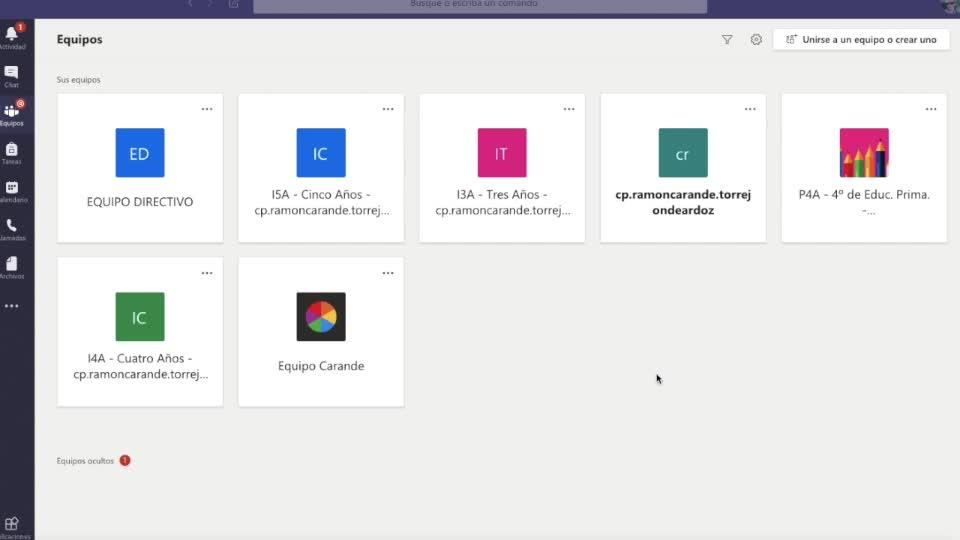Open the Aplicaciones store icon

pyautogui.click(x=12, y=523)
